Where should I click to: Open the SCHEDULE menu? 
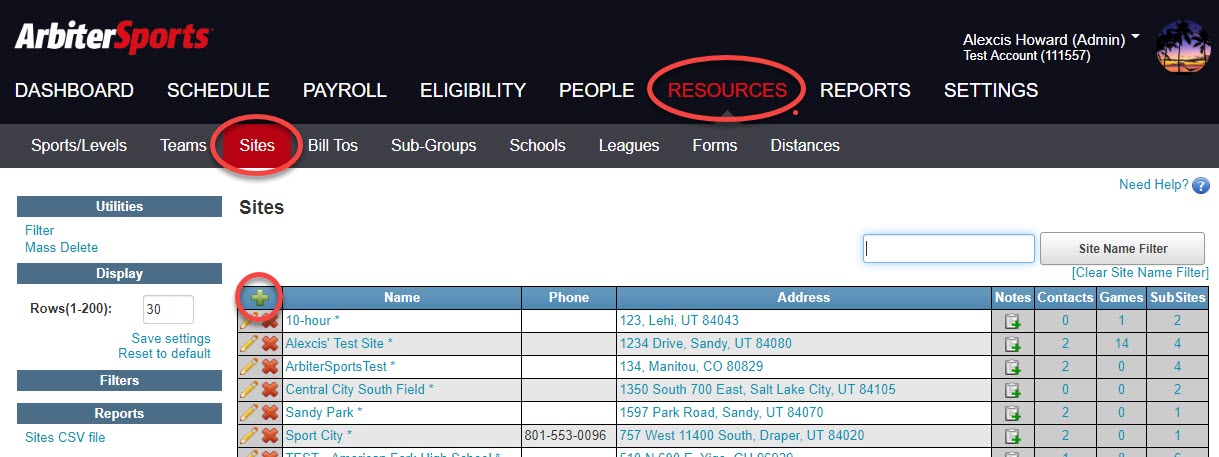pos(218,90)
